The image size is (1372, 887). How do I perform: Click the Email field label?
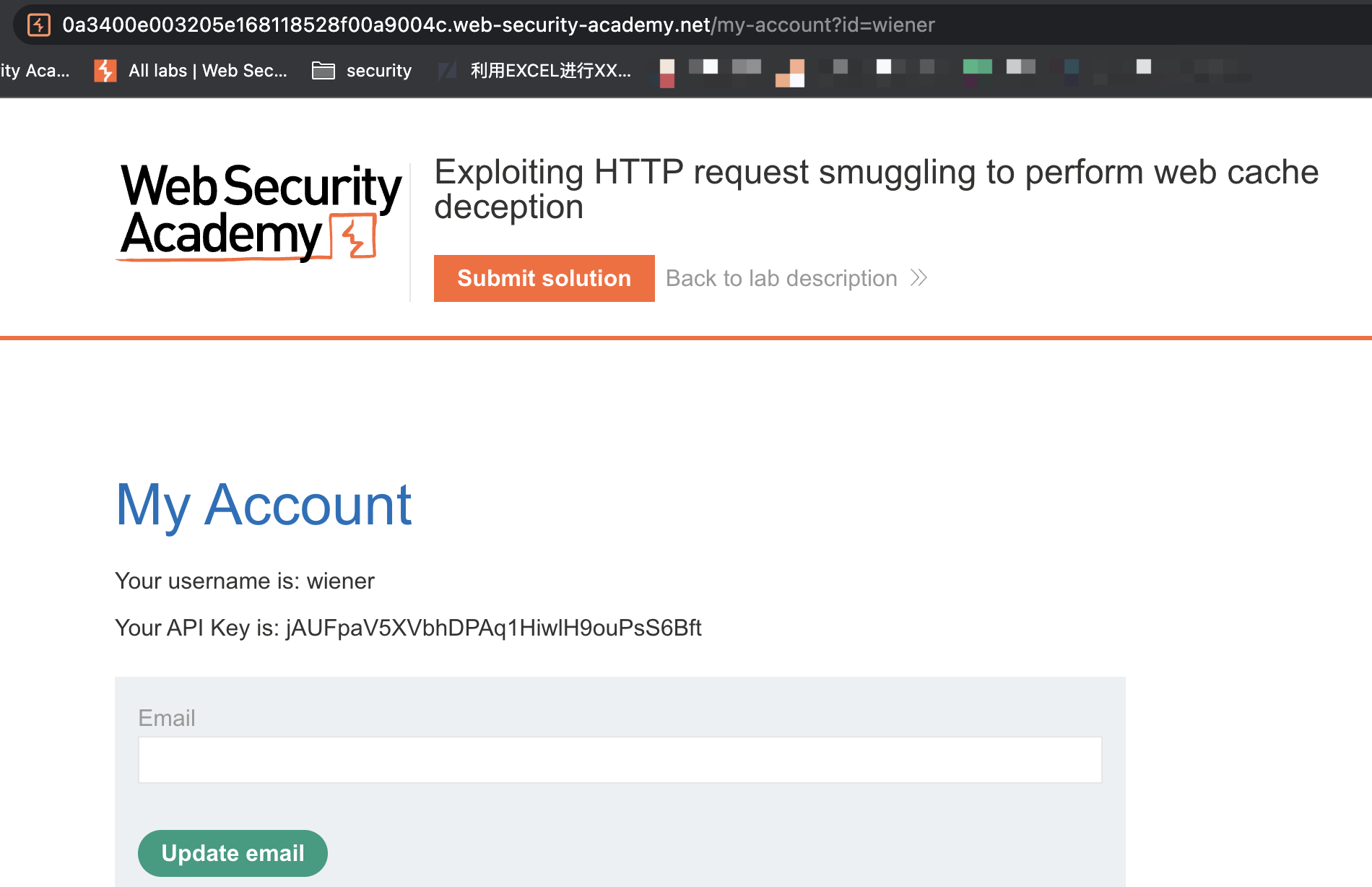click(x=167, y=718)
